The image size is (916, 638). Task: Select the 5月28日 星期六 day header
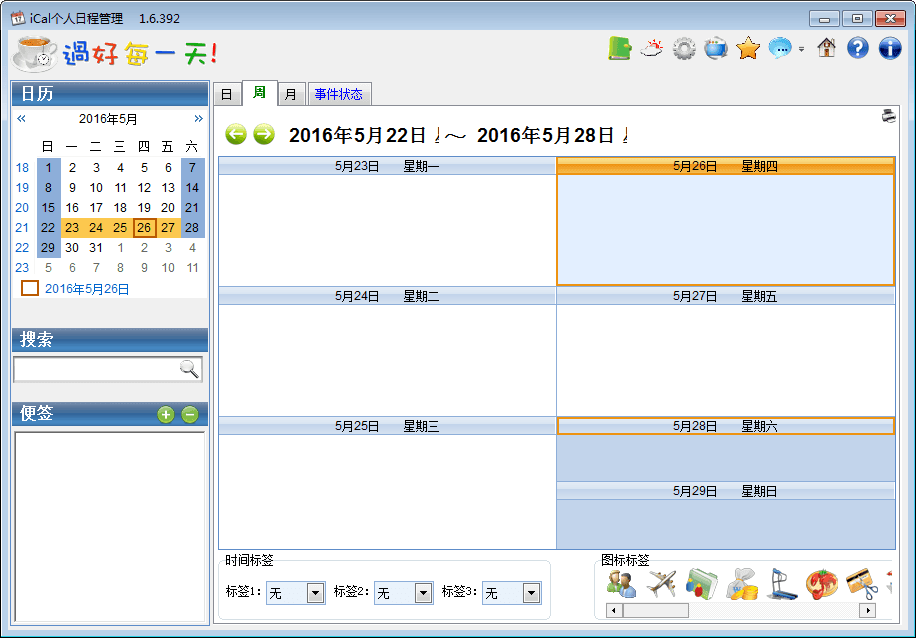click(x=726, y=426)
